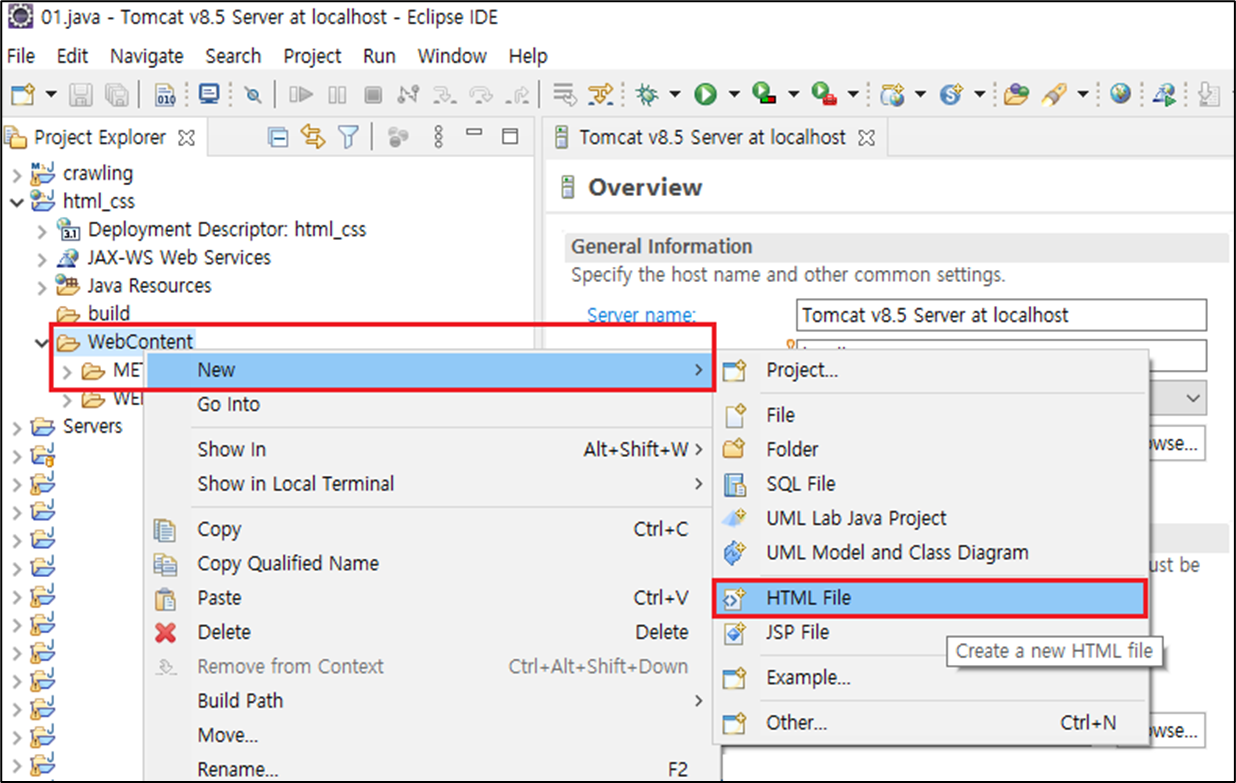Viewport: 1236px width, 783px height.
Task: Click the Open Type folder icon
Action: tap(1017, 95)
